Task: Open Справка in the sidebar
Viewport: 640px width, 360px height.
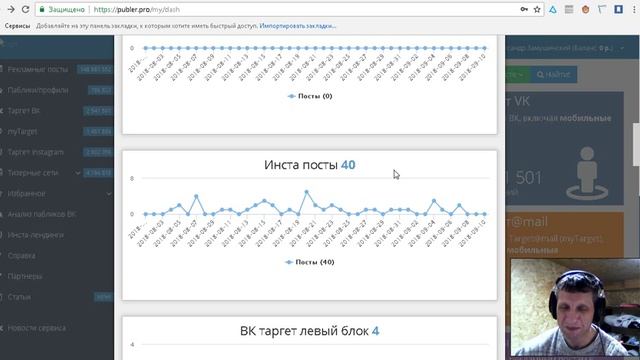Action: (21, 256)
